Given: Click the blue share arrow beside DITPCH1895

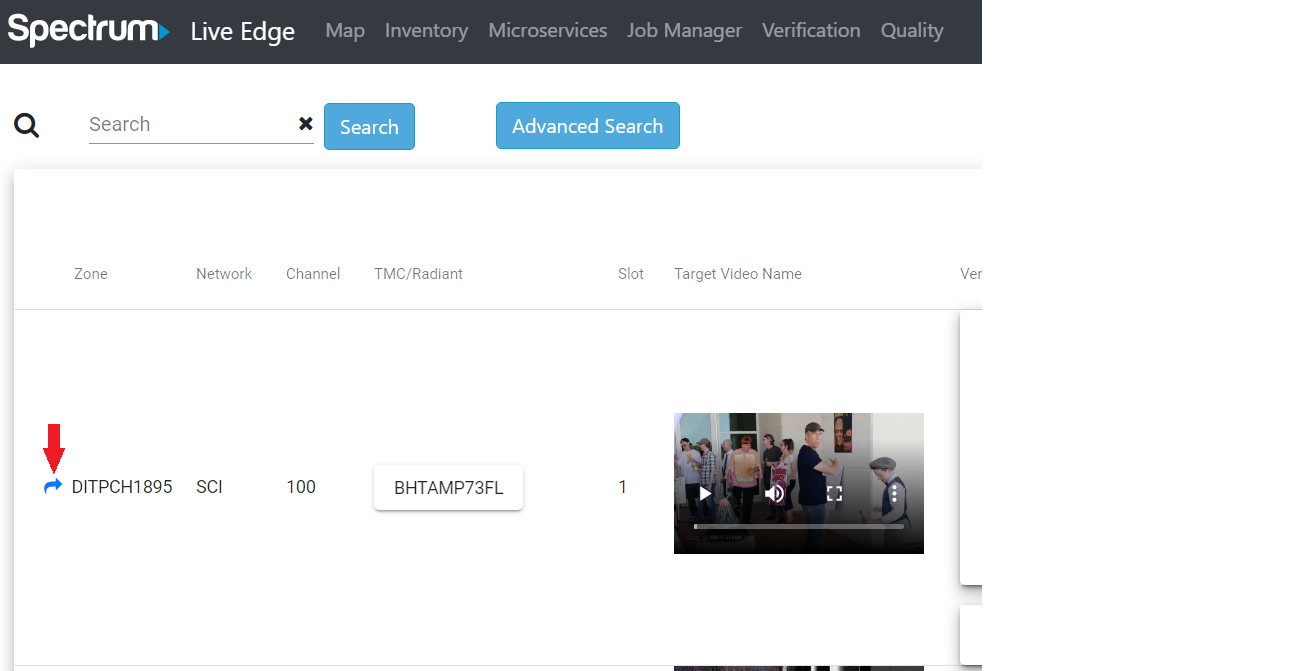Looking at the screenshot, I should 53,486.
